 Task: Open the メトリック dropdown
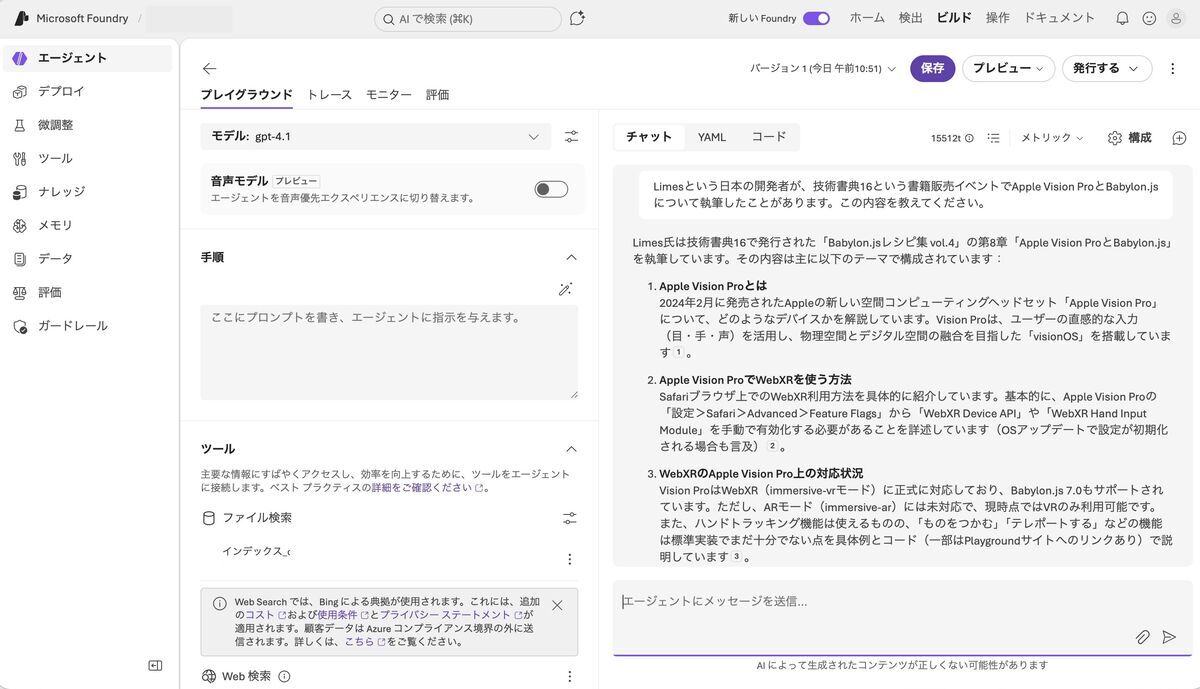click(1052, 138)
